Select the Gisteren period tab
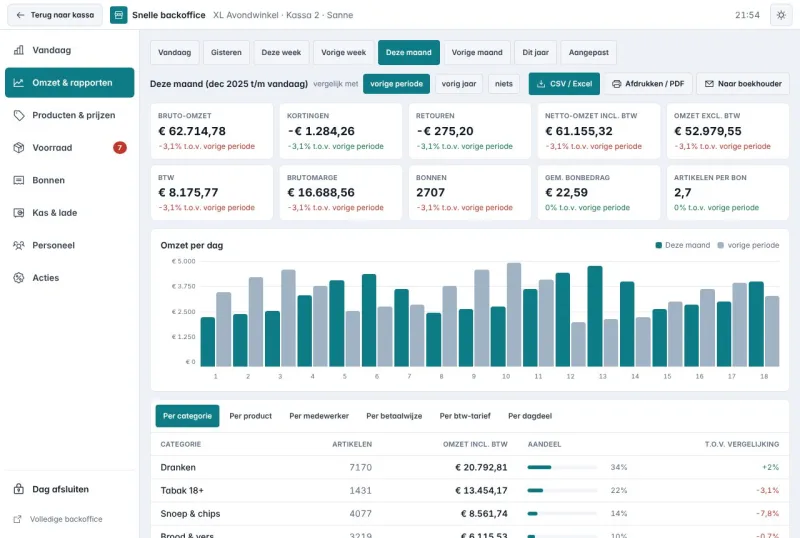This screenshot has width=800, height=538. [226, 53]
